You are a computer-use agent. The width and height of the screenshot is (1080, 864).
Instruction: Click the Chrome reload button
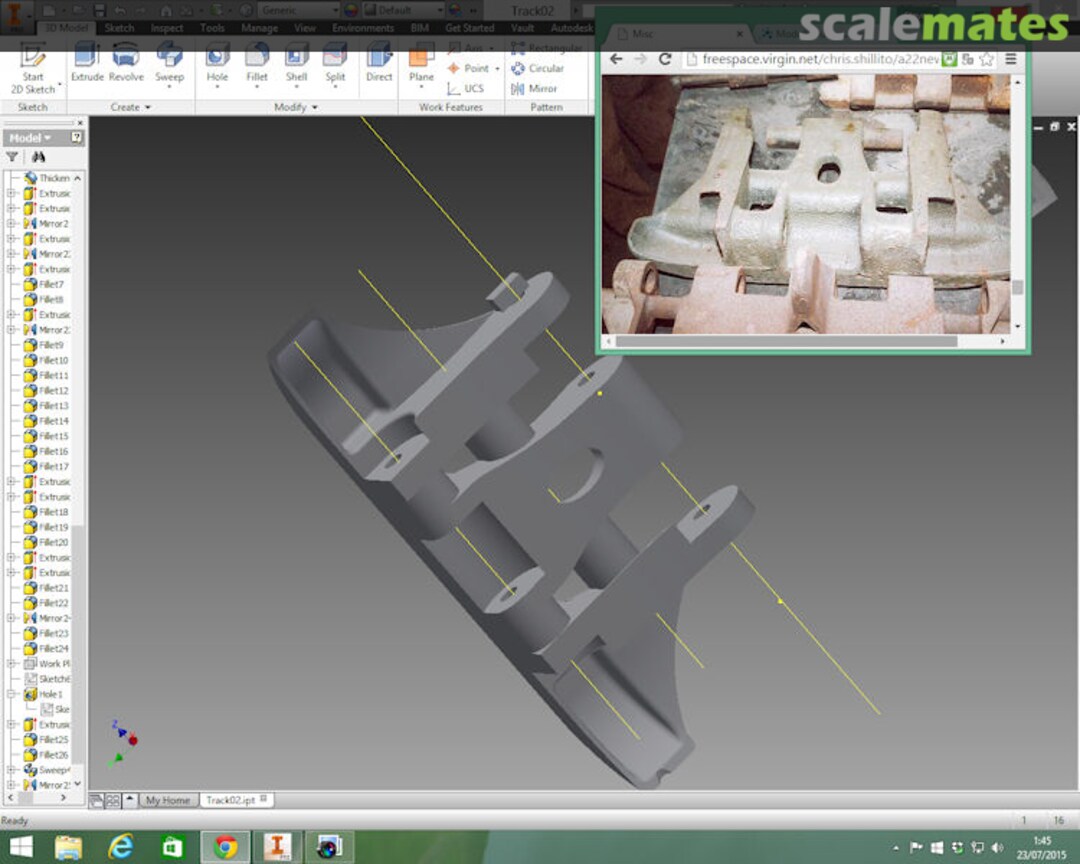(x=664, y=59)
